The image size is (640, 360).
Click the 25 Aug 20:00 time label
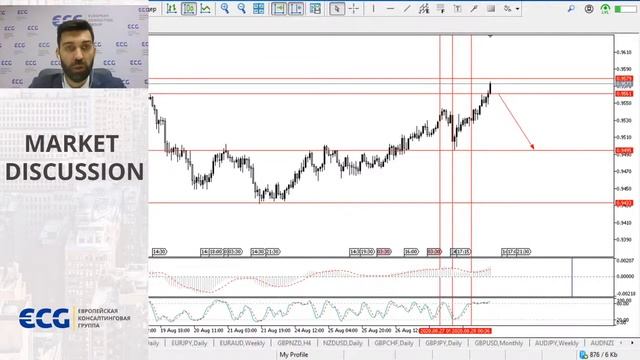point(376,330)
